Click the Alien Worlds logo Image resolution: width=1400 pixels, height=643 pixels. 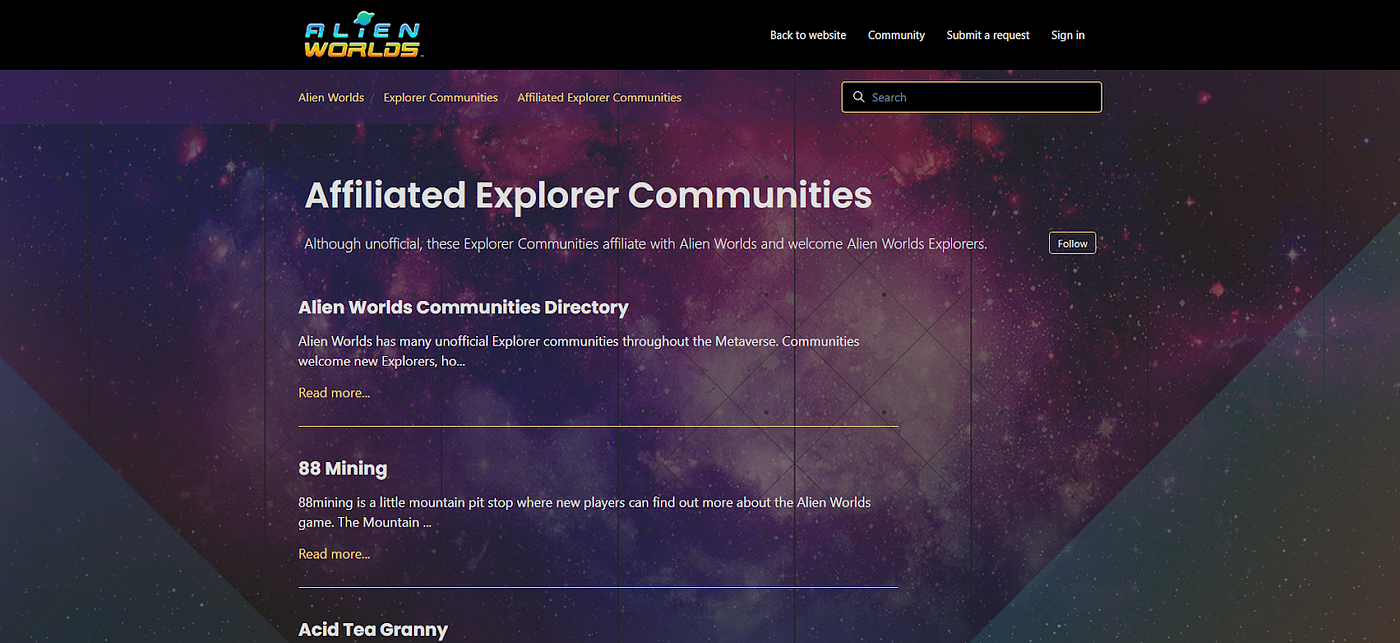[363, 35]
